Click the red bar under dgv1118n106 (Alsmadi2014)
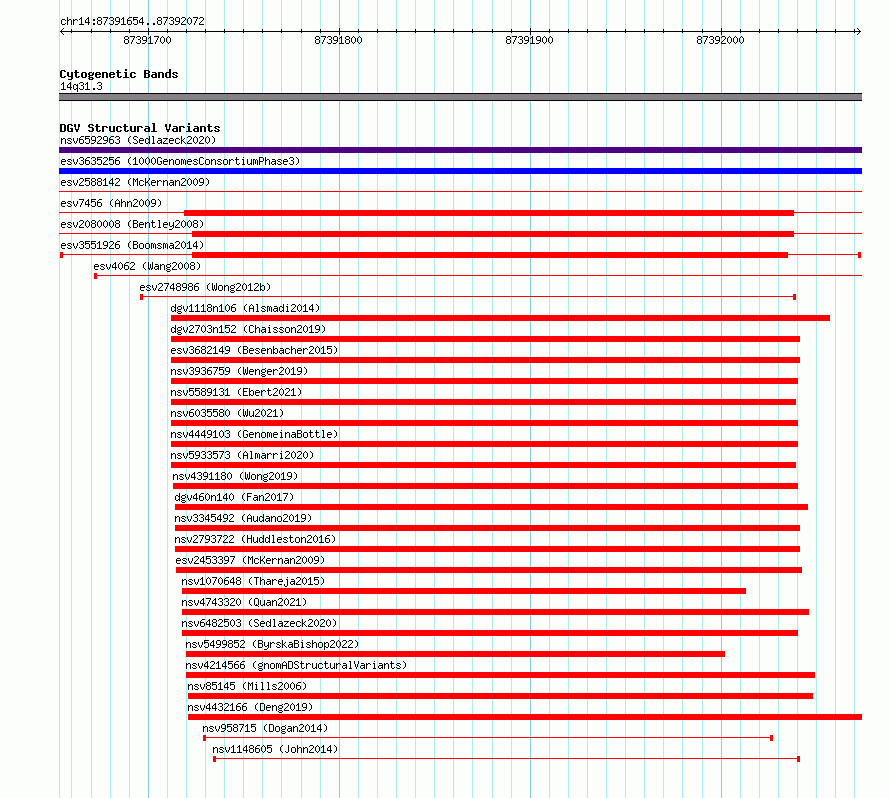 (500, 318)
